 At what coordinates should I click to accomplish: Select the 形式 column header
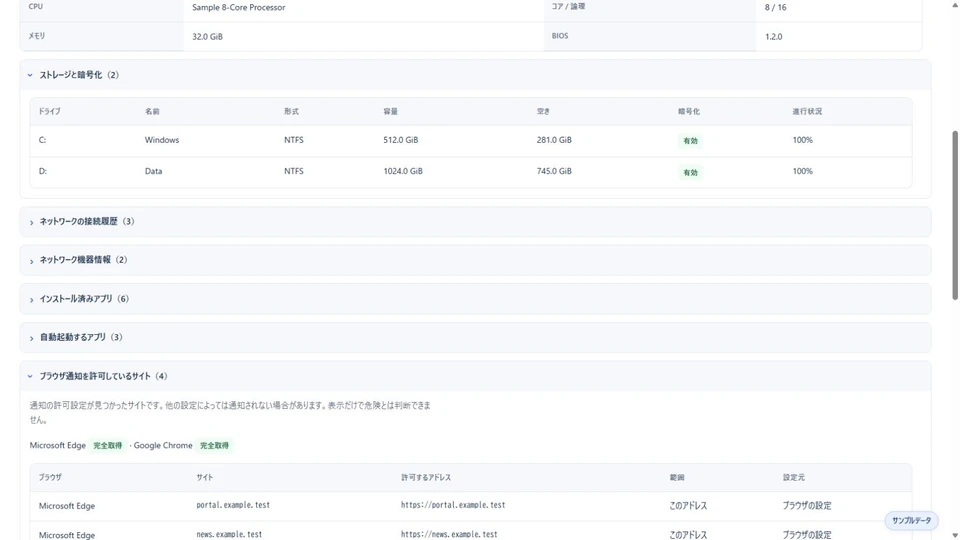pos(291,111)
